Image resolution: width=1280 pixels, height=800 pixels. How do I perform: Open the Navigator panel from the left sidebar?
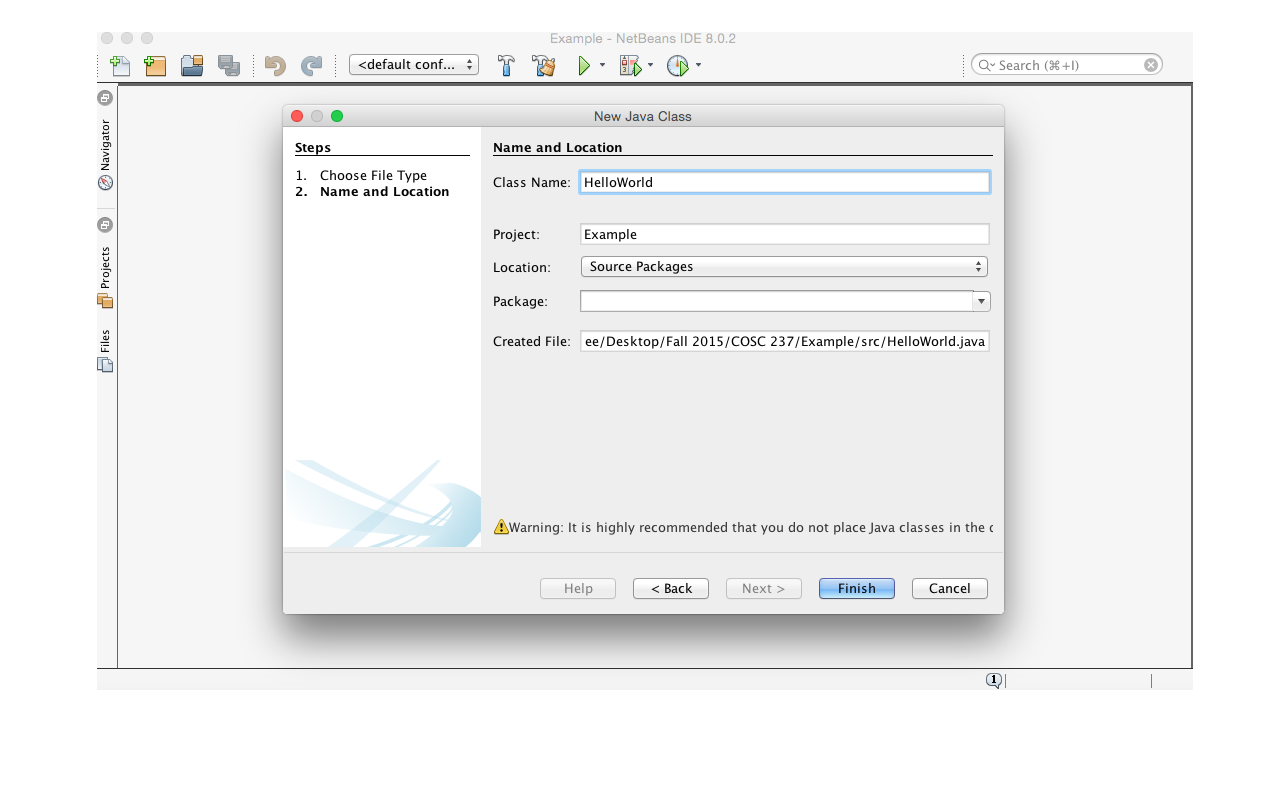coord(105,140)
